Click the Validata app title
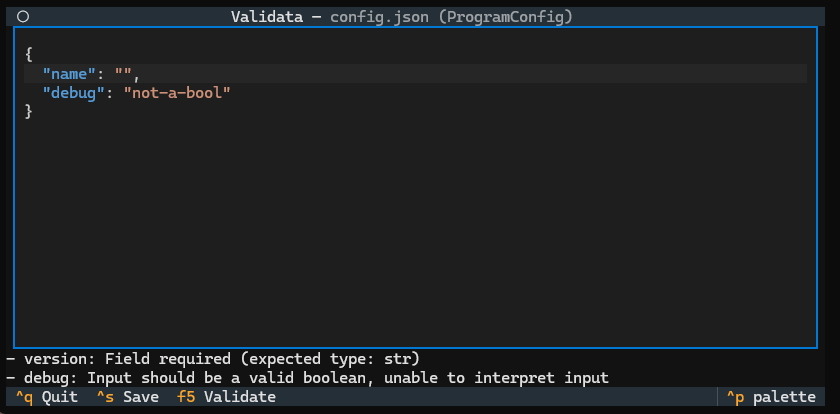Image resolution: width=840 pixels, height=414 pixels. (x=267, y=17)
